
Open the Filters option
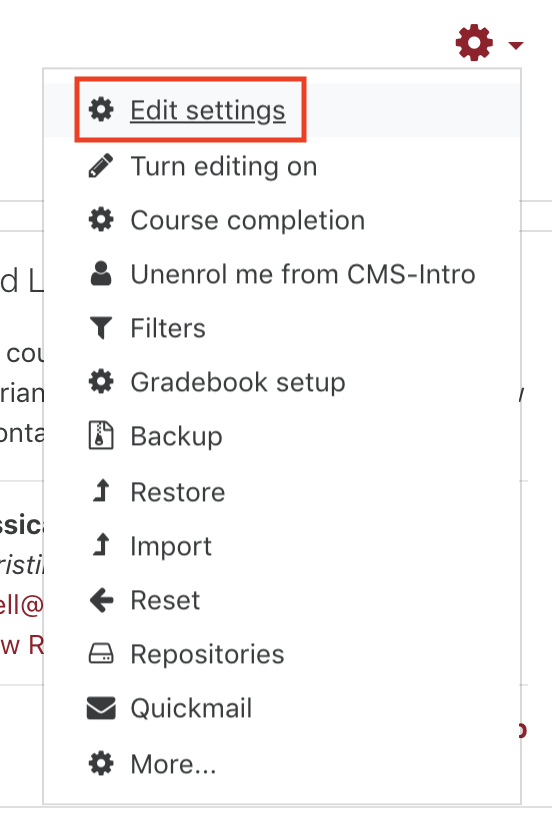[x=168, y=328]
